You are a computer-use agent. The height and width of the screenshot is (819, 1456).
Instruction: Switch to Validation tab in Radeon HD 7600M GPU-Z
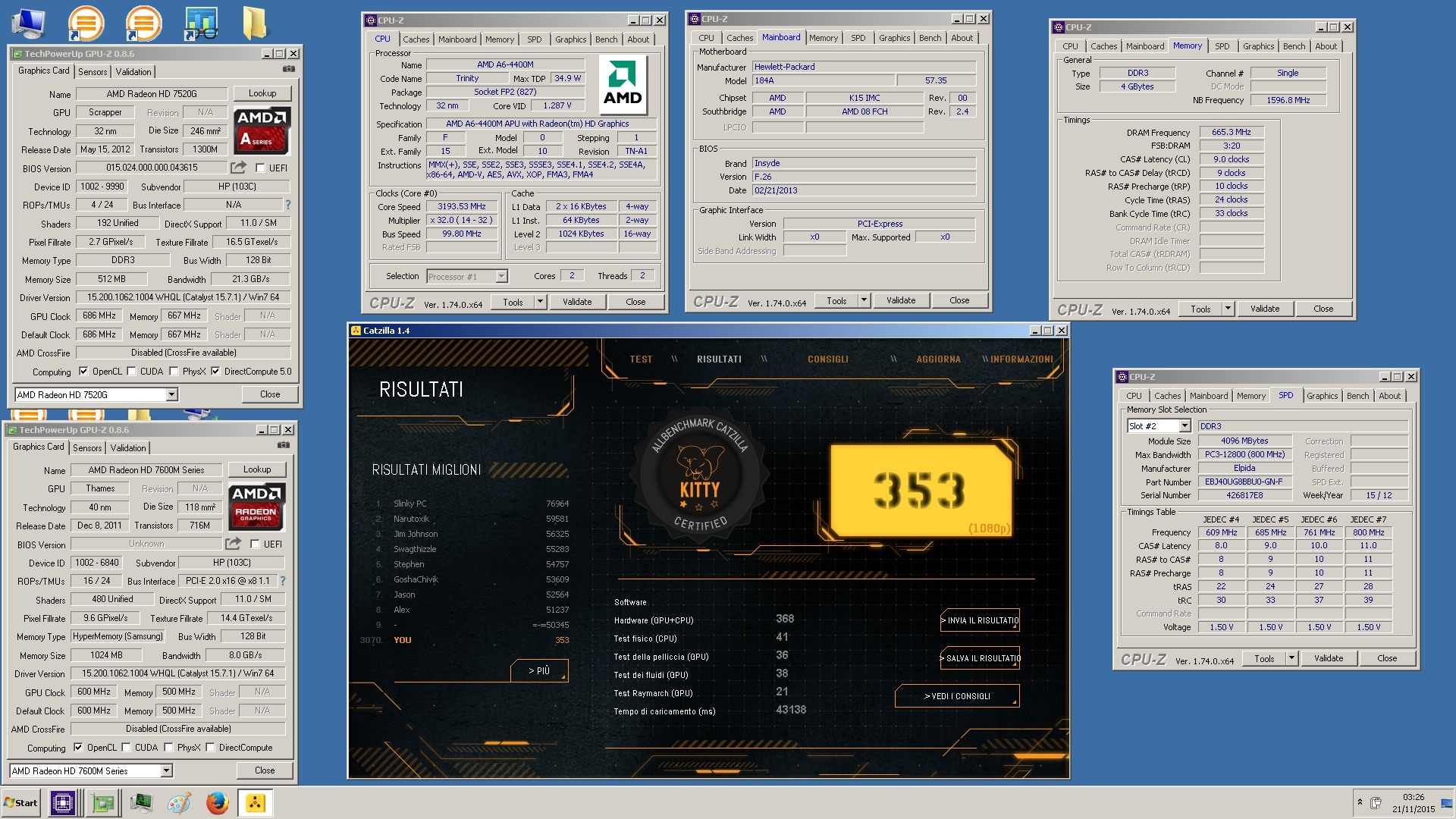128,448
